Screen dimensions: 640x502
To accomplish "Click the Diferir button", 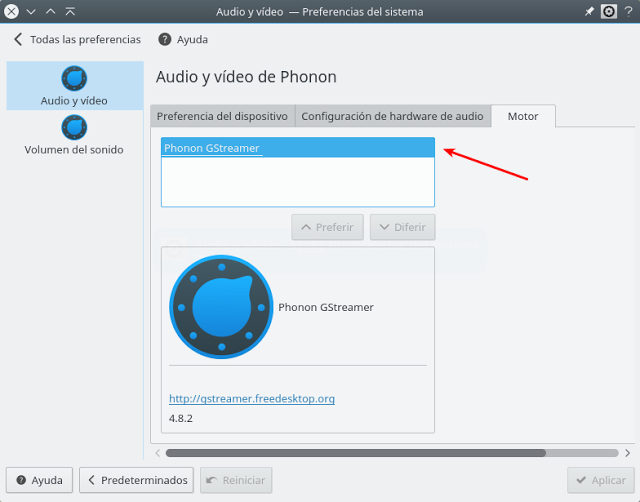I will (402, 227).
